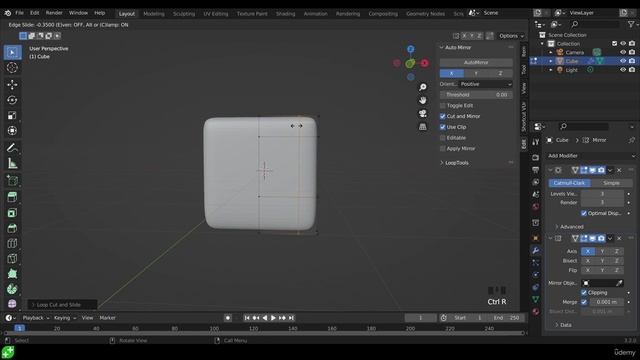The width and height of the screenshot is (640, 360).
Task: Activate the Spin tool
Action: 12,289
